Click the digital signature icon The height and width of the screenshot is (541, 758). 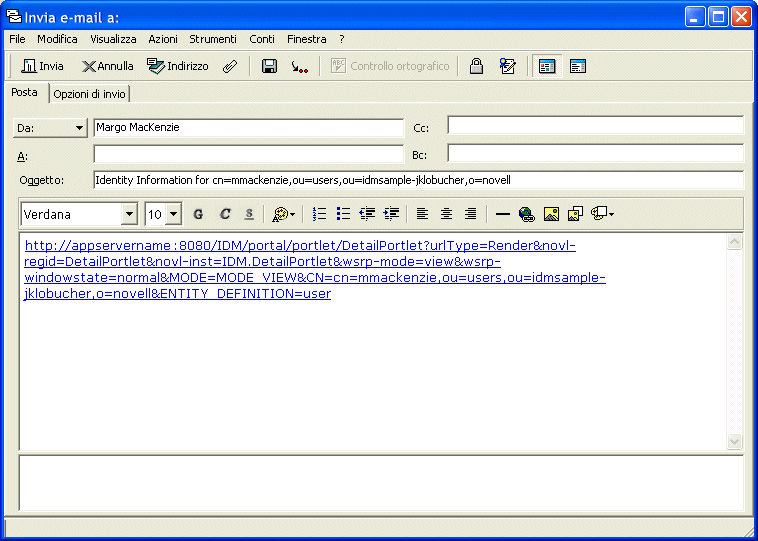point(507,66)
